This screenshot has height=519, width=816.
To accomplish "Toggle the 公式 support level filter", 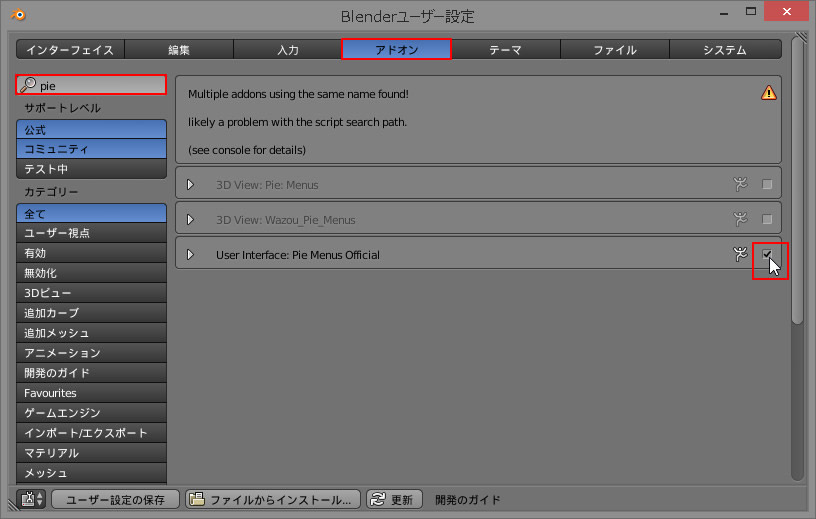I will coord(92,129).
